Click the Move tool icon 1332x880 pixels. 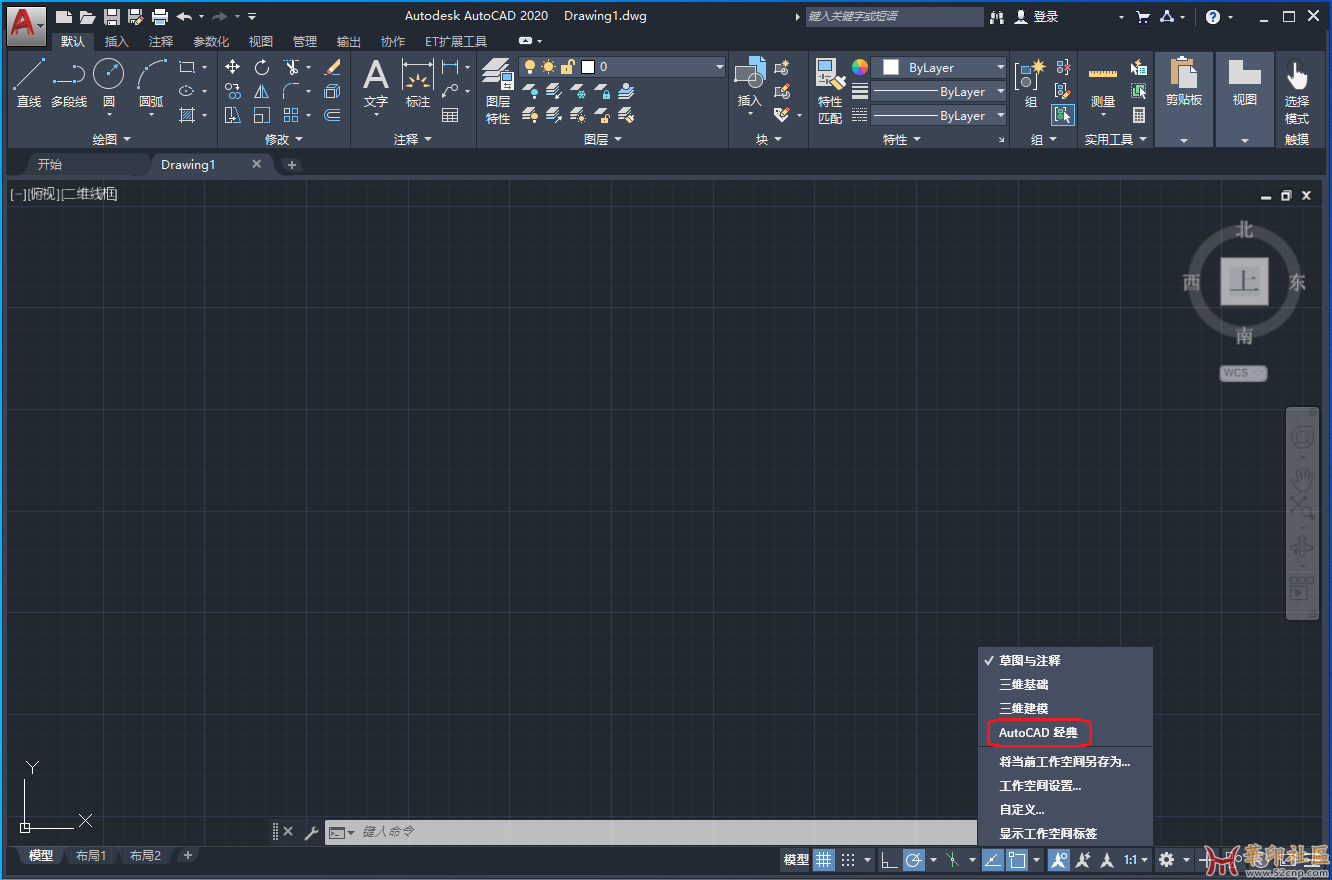232,67
